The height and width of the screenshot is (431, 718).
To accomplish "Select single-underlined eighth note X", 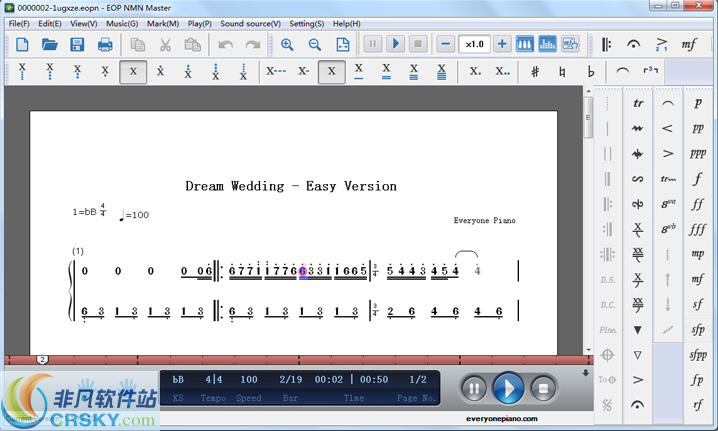I will [359, 72].
